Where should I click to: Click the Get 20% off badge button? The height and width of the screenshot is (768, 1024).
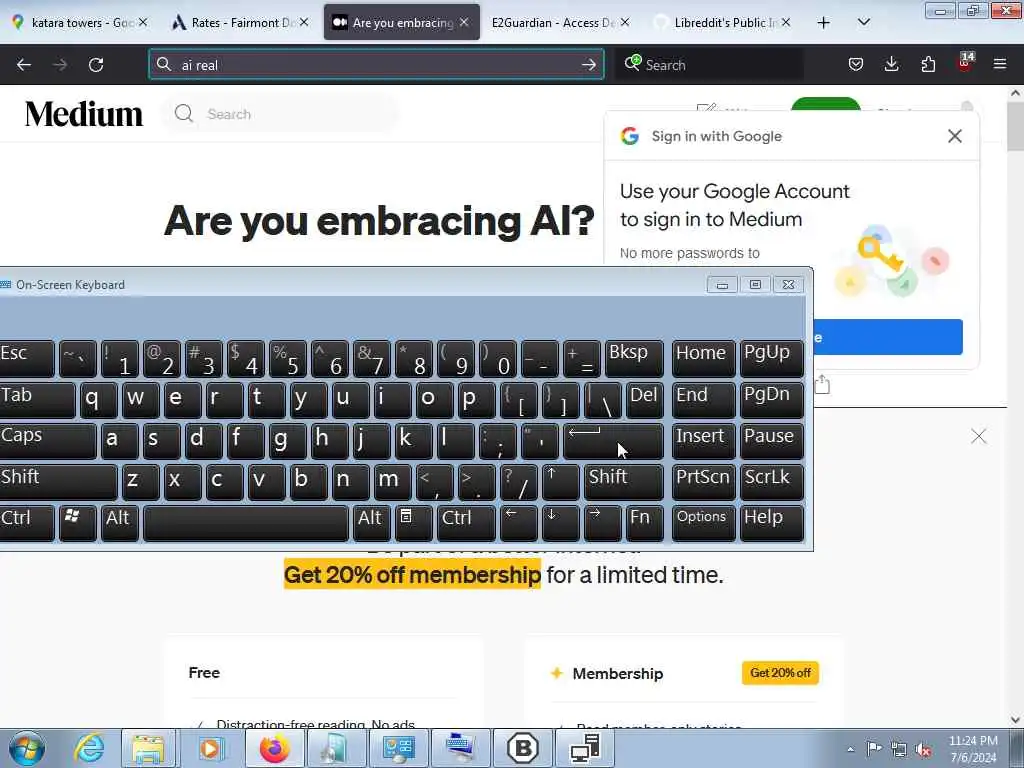[x=780, y=673]
